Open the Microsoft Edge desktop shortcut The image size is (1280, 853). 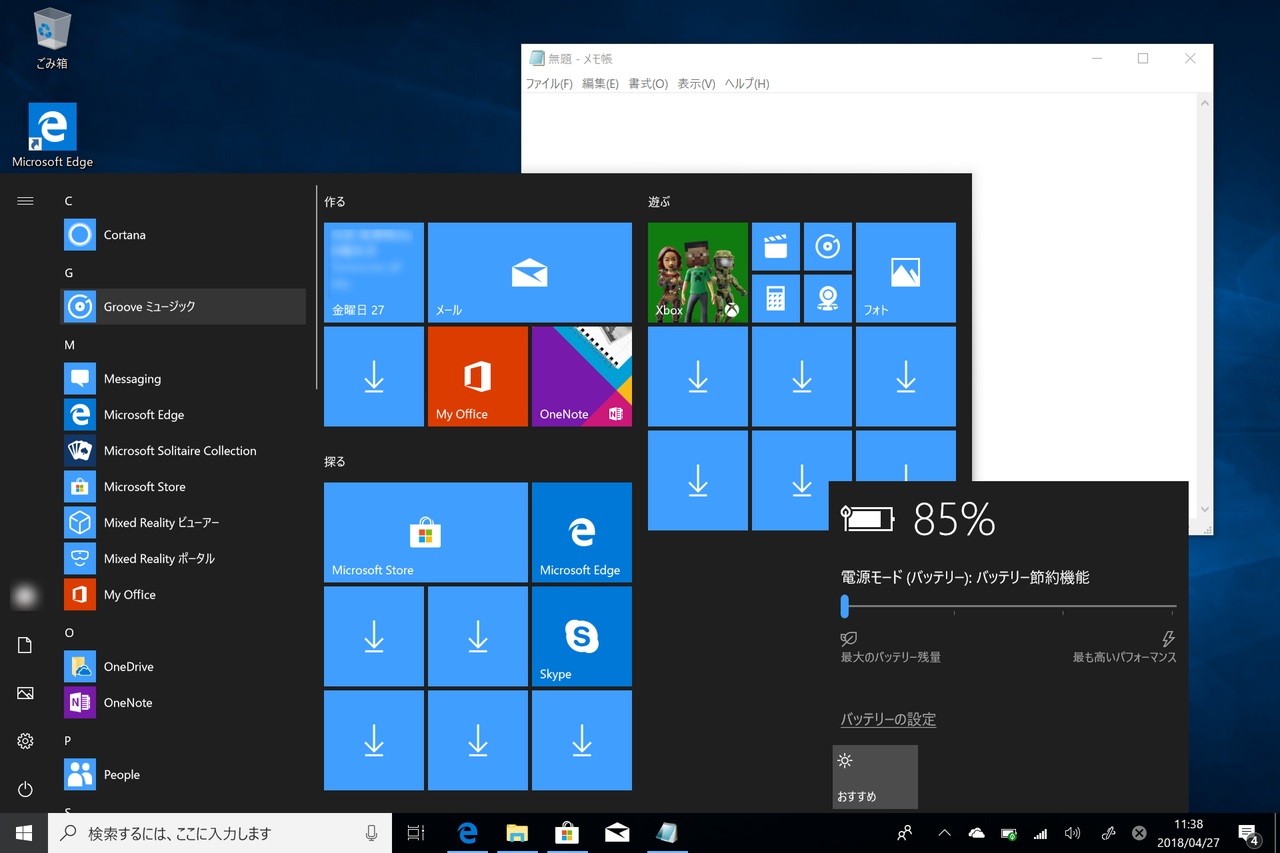point(52,135)
